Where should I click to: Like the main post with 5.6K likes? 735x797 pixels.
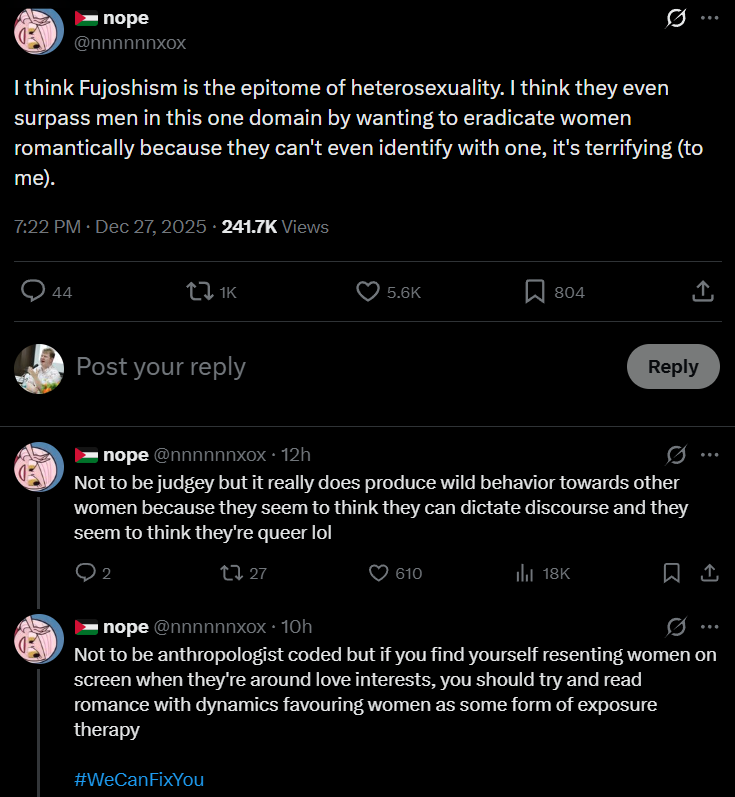pos(368,291)
